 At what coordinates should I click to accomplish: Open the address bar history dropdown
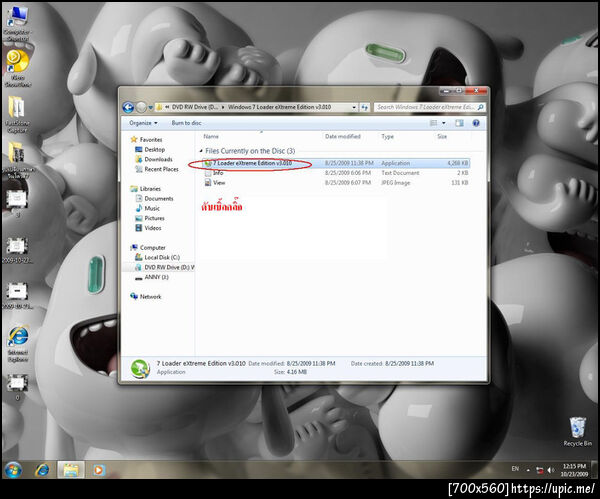354,108
